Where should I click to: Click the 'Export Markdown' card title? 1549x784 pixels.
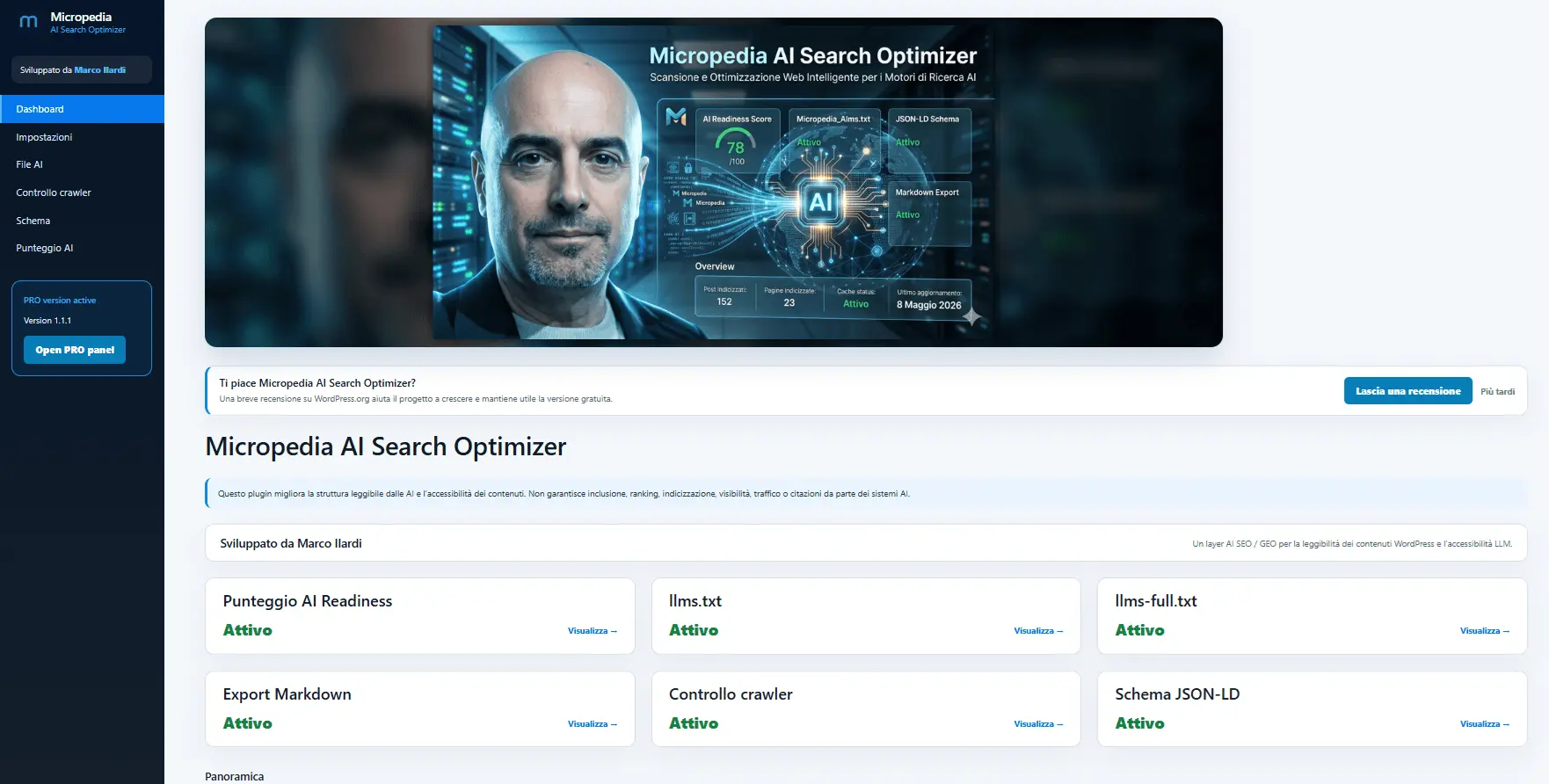[287, 694]
